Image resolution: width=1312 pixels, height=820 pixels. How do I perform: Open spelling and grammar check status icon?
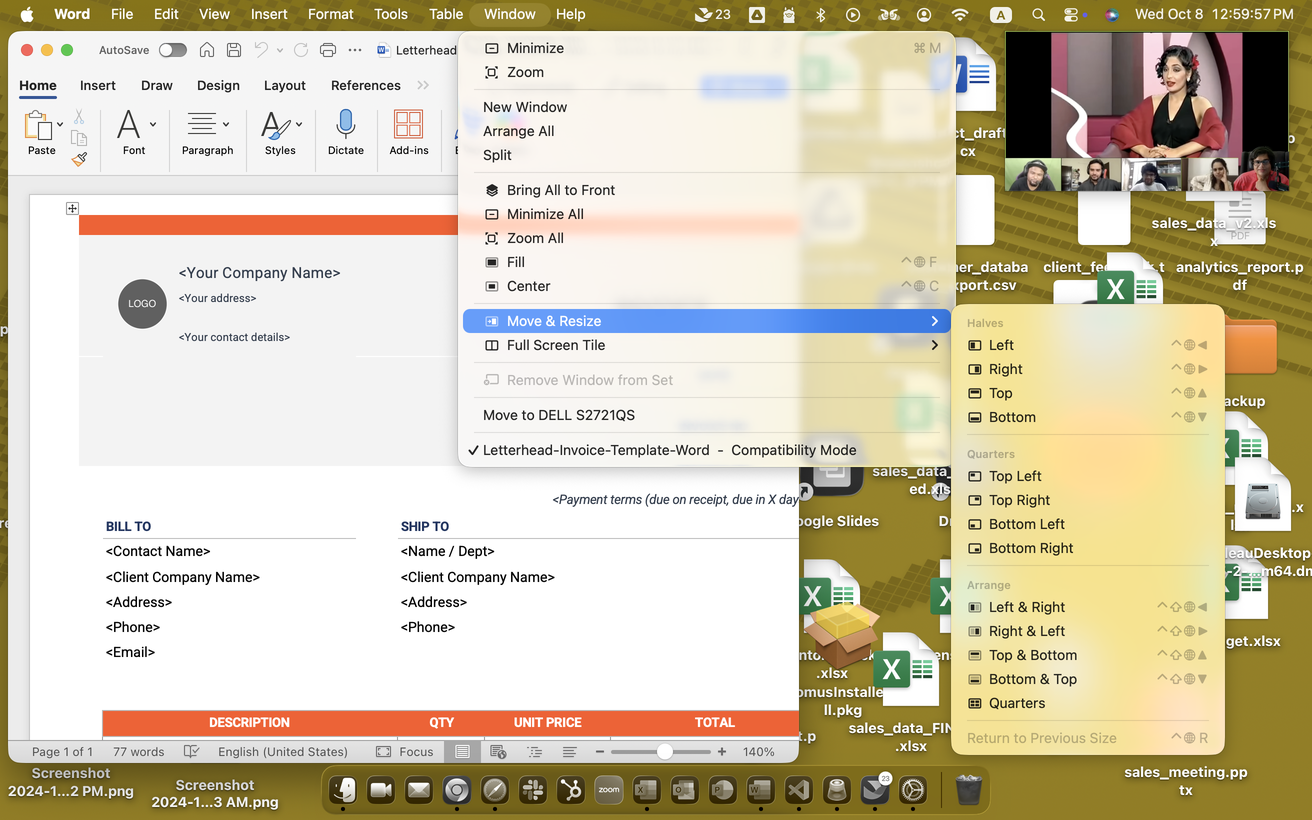192,752
